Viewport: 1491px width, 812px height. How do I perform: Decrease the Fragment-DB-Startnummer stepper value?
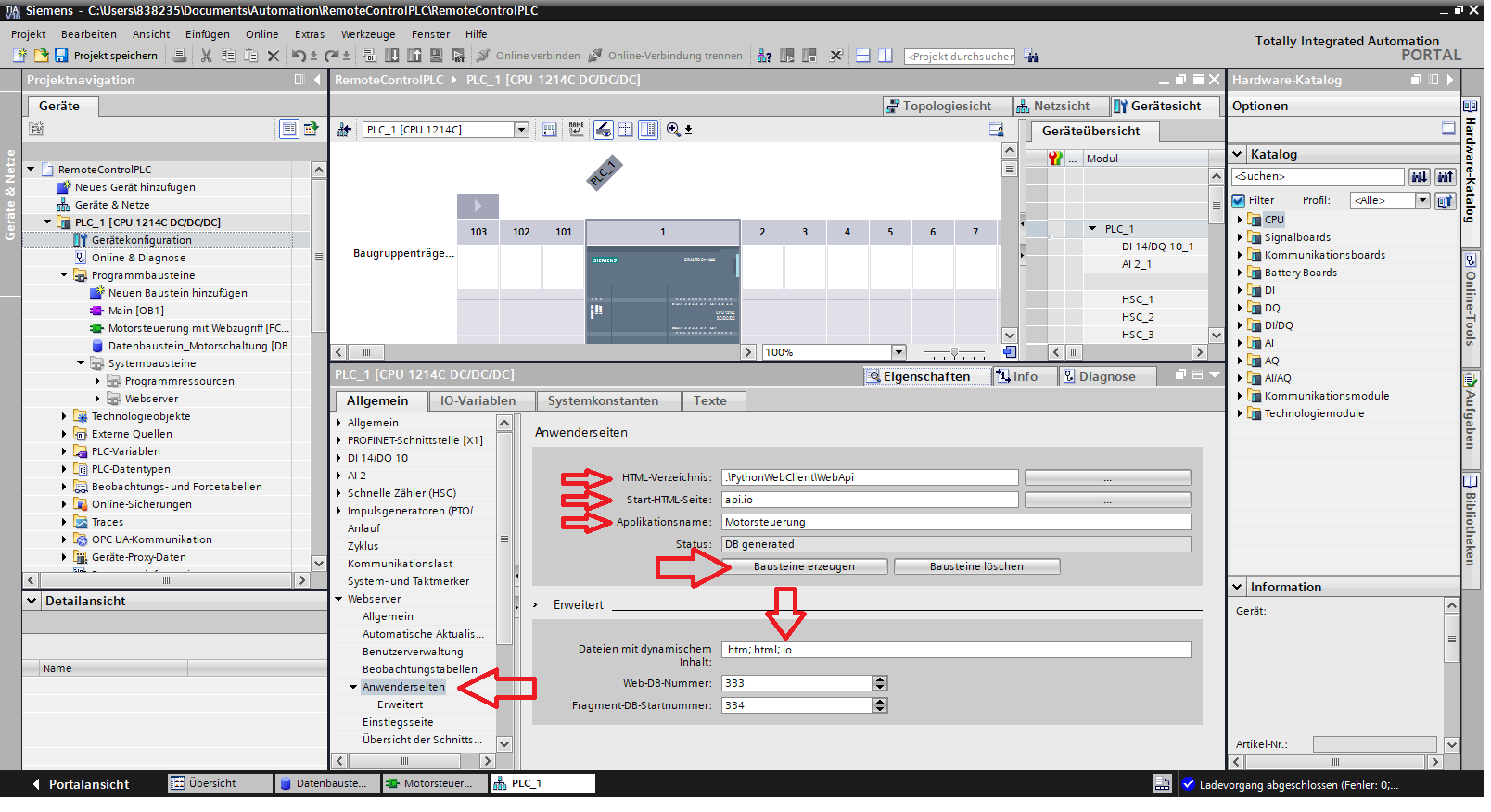coord(880,709)
